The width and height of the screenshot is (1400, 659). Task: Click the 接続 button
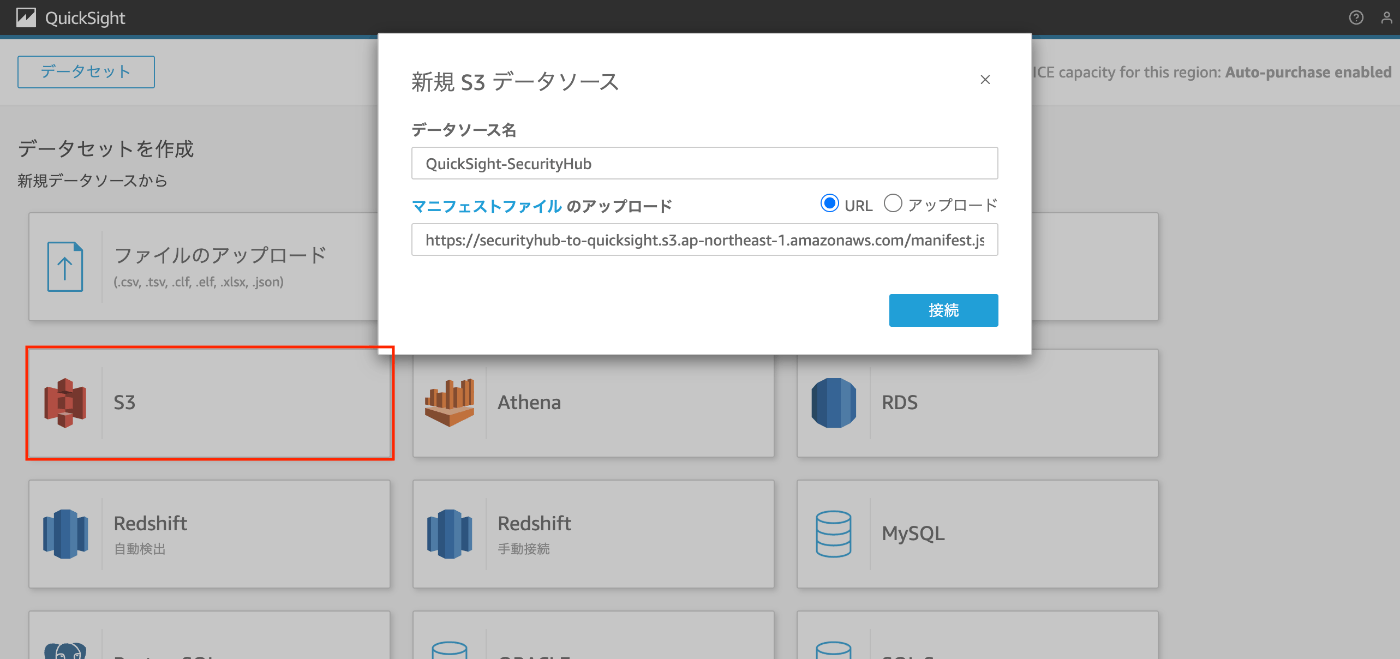pyautogui.click(x=943, y=310)
